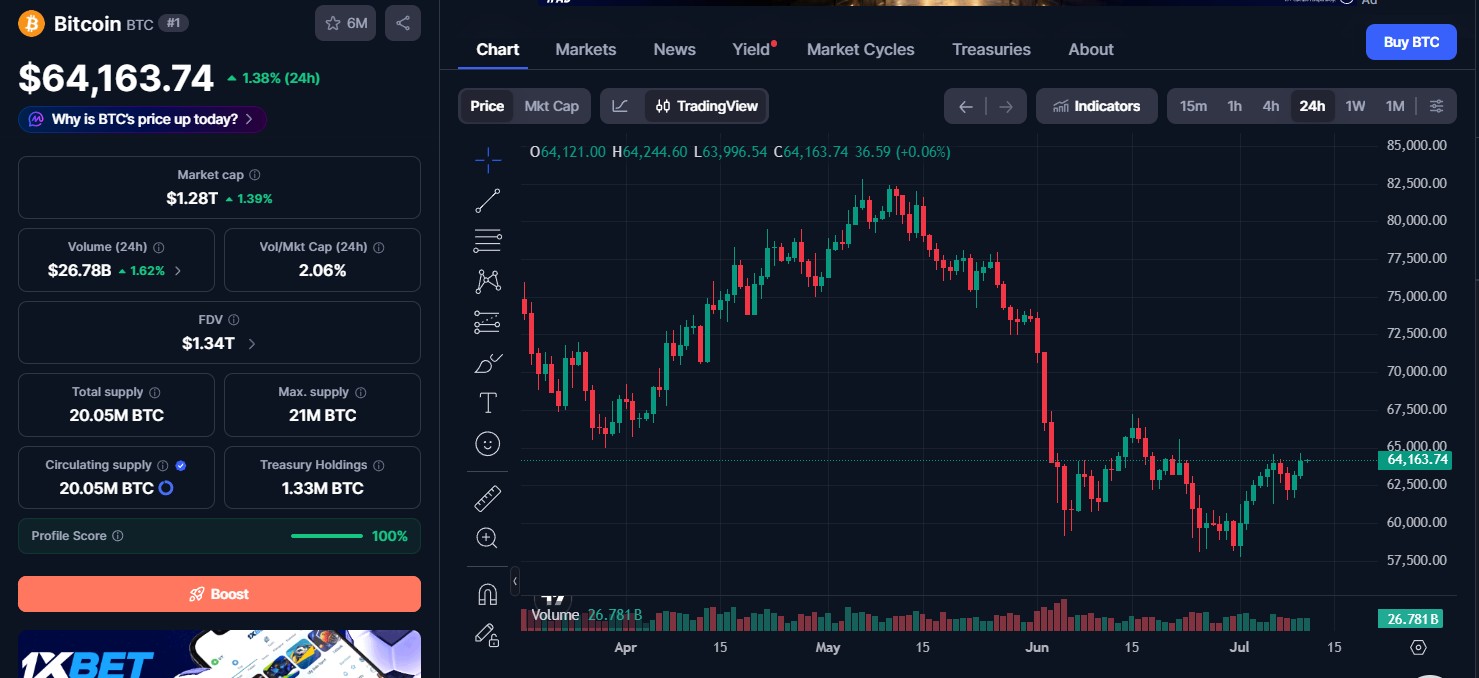Open the About tab

[x=1091, y=49]
